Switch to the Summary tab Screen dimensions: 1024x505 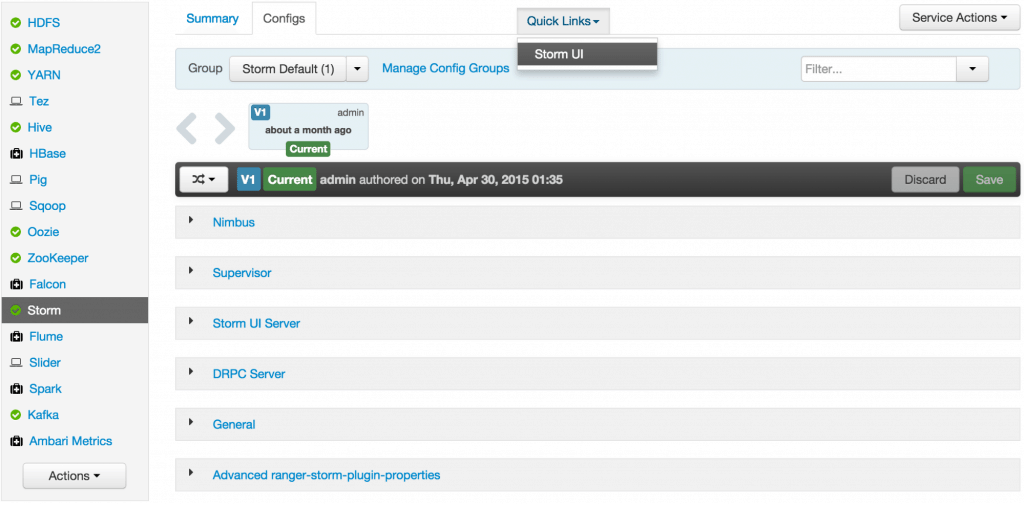pyautogui.click(x=212, y=19)
